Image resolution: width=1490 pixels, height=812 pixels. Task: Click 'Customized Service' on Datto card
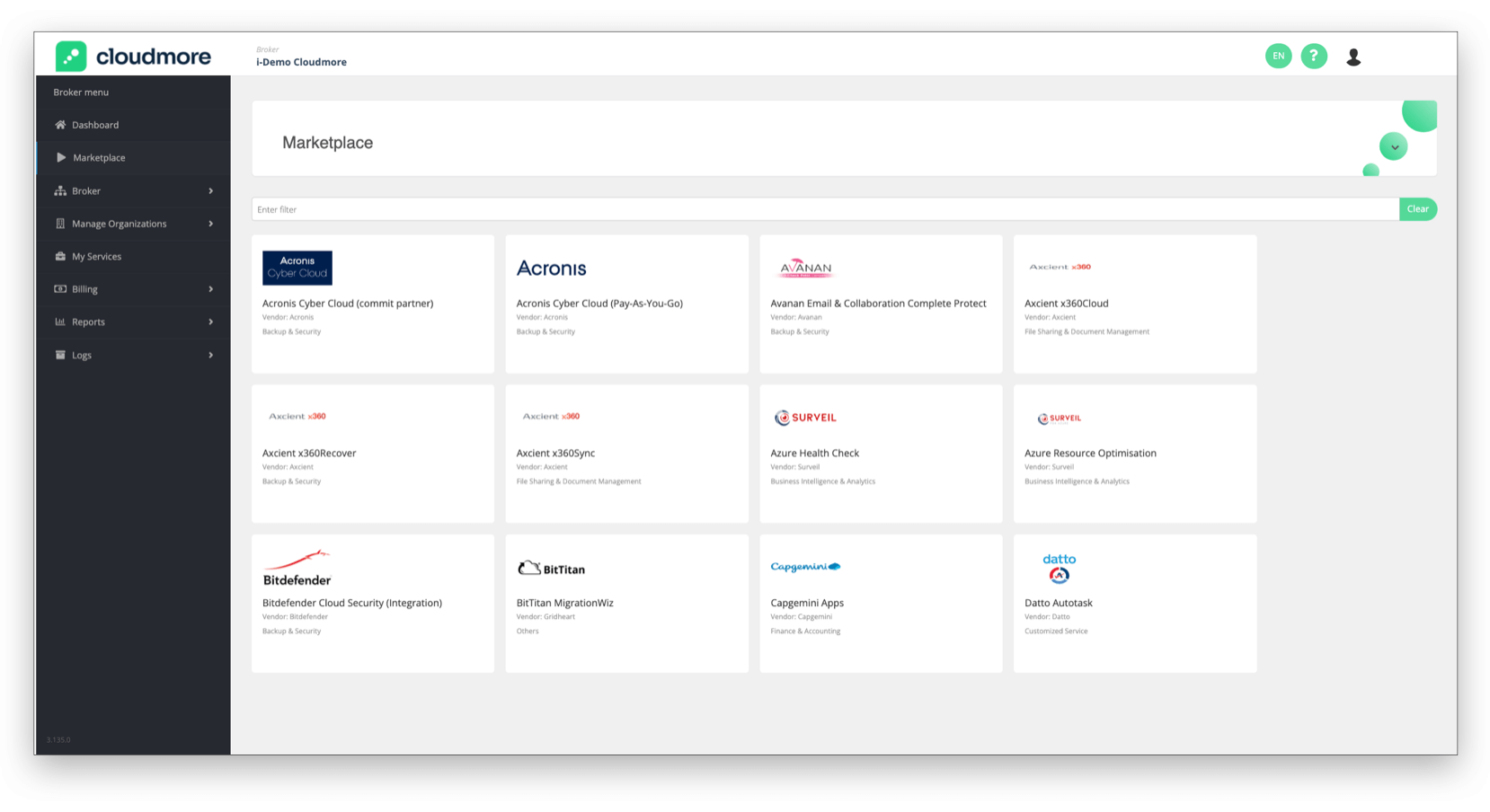tap(1056, 631)
